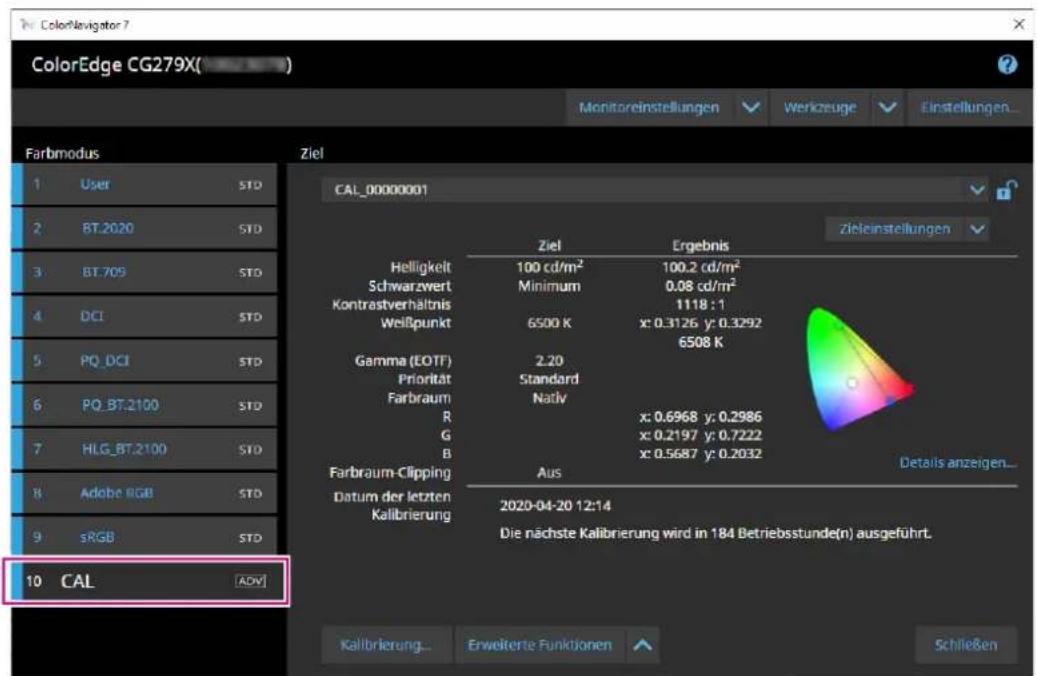Click the 6500 K target value
The image size is (1037, 676).
coord(550,323)
